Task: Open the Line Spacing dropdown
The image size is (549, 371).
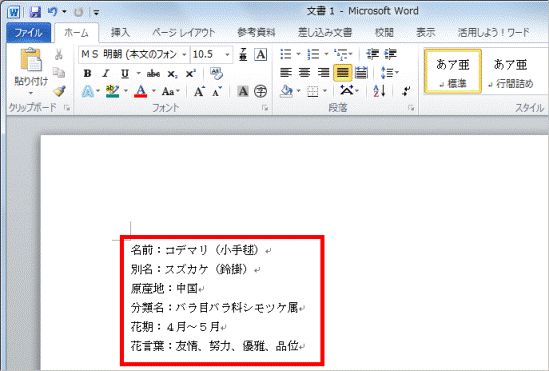Action: coord(390,72)
